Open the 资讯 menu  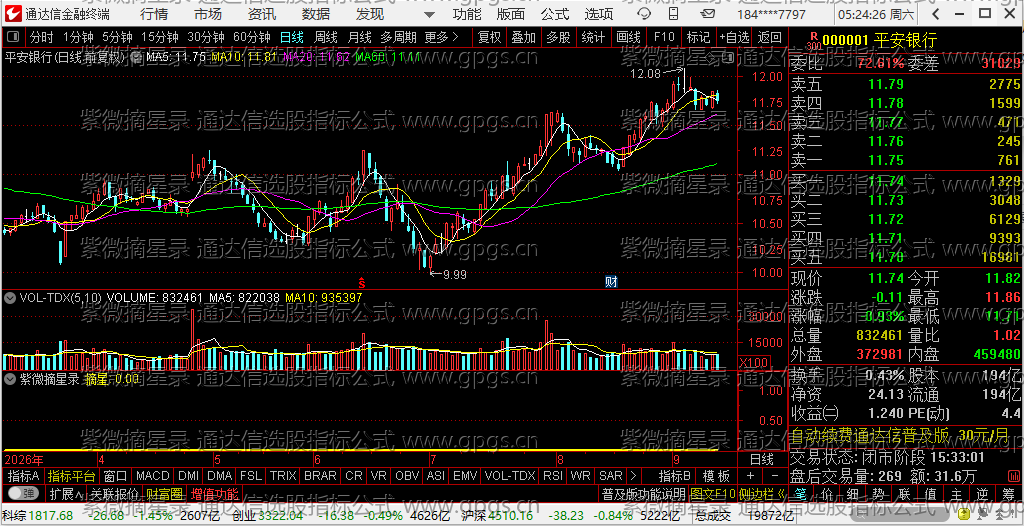pyautogui.click(x=262, y=14)
